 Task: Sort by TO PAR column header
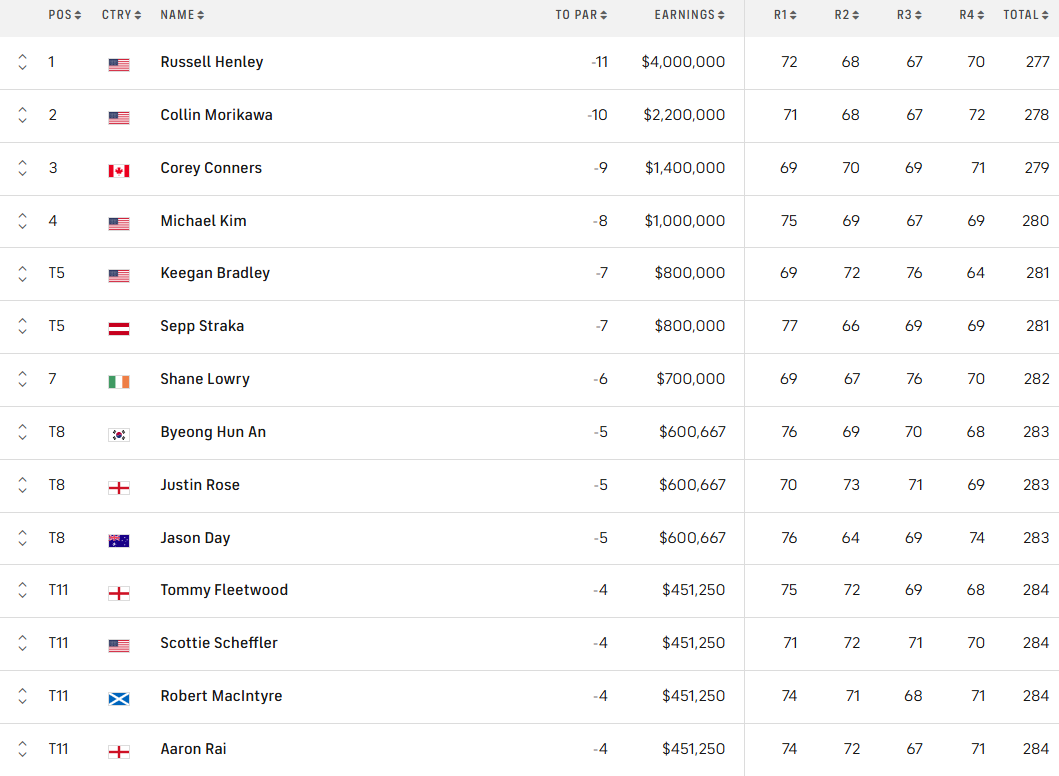(x=582, y=15)
